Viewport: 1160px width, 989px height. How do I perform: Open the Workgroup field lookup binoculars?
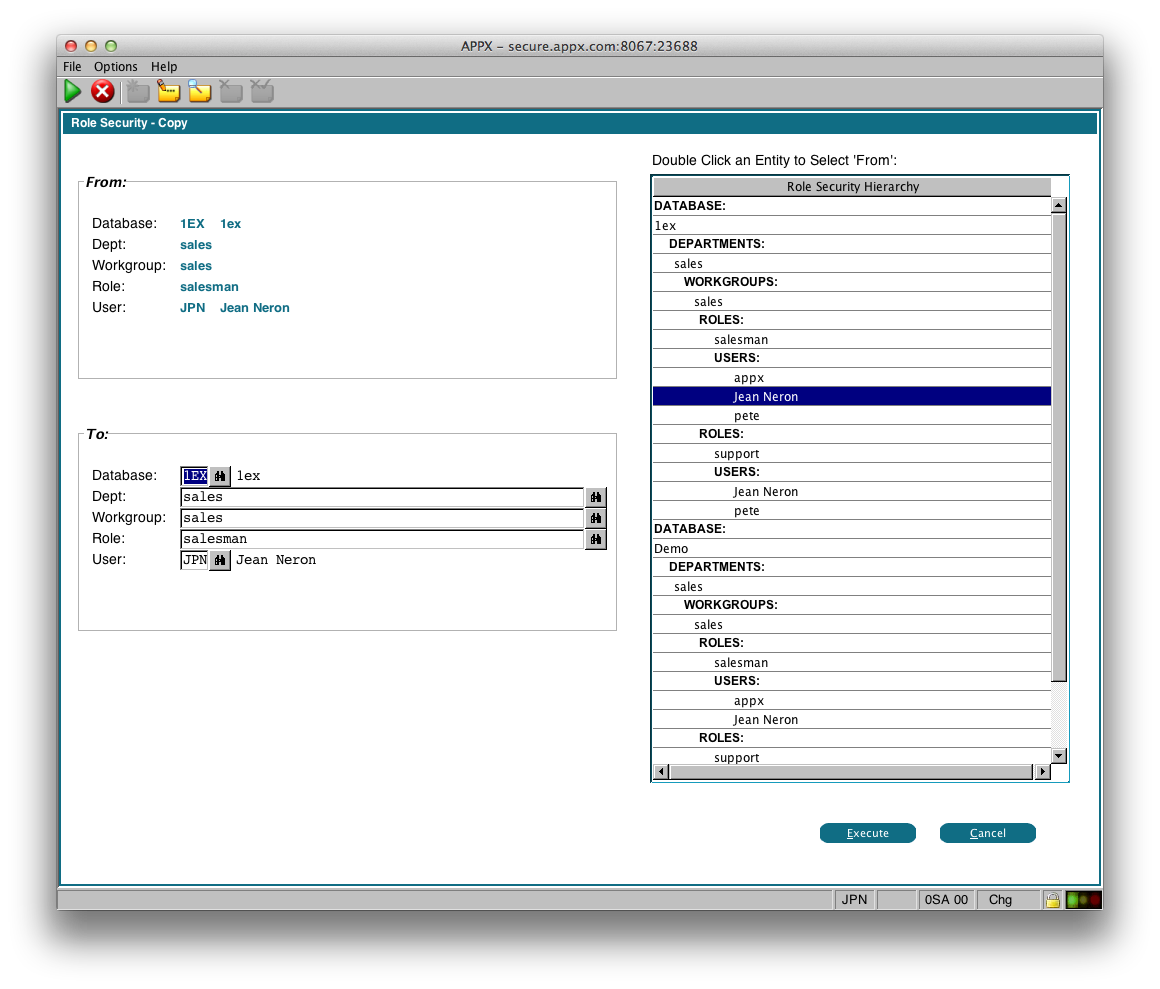pyautogui.click(x=595, y=518)
